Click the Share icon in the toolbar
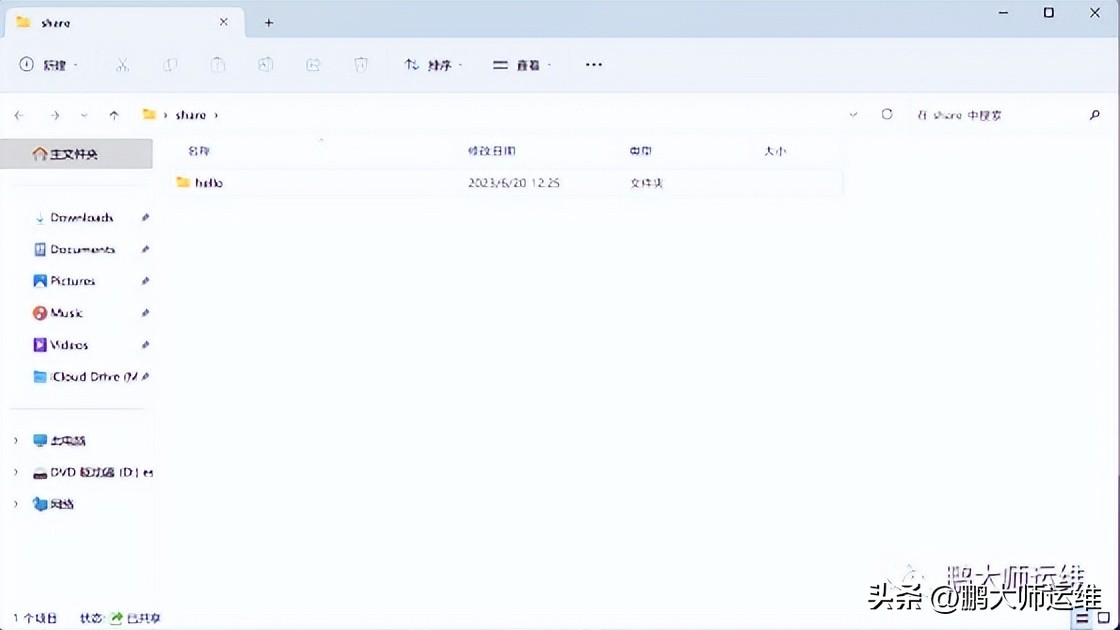1120x630 pixels. pos(313,64)
